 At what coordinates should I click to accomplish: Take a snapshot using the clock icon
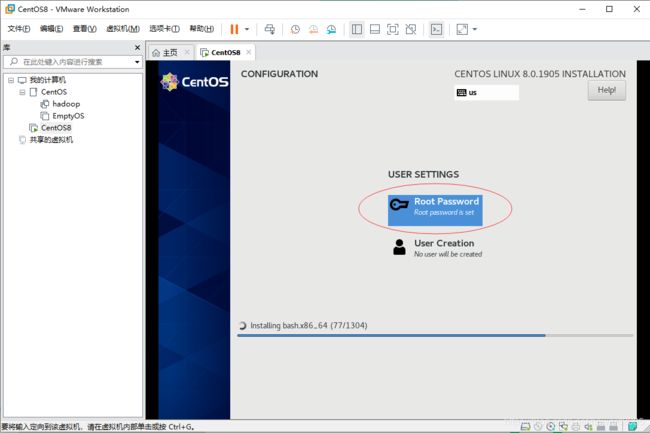(x=295, y=29)
